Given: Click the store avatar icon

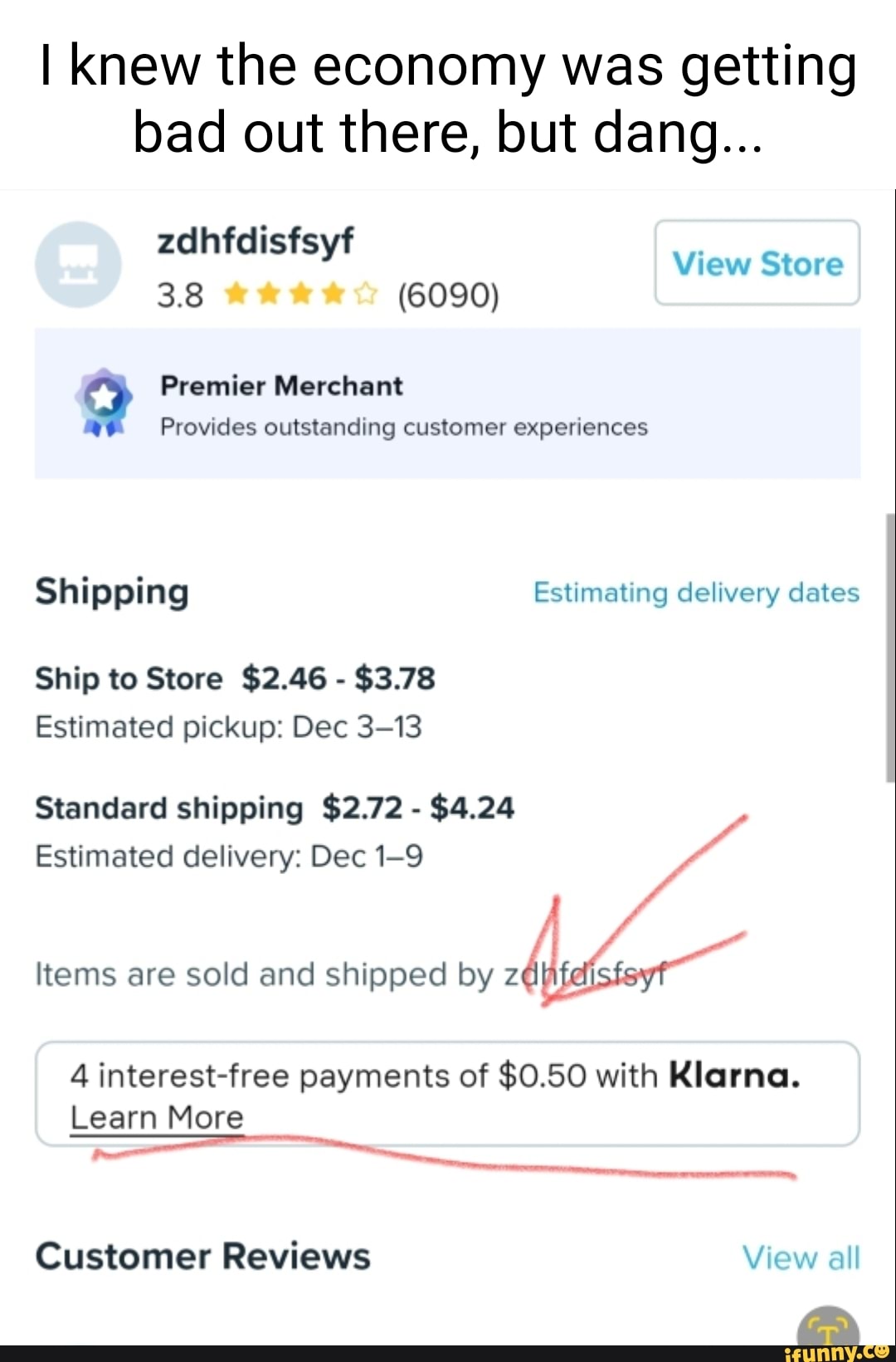Looking at the screenshot, I should (x=78, y=265).
